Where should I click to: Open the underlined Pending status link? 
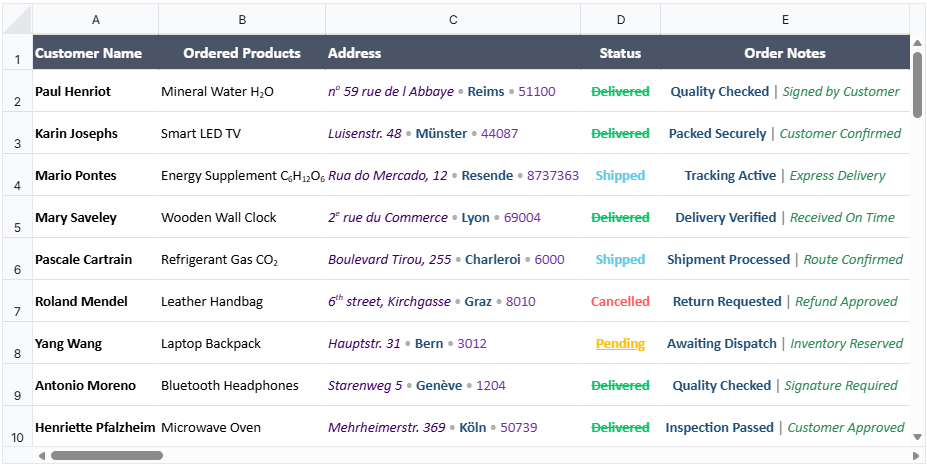(x=620, y=343)
